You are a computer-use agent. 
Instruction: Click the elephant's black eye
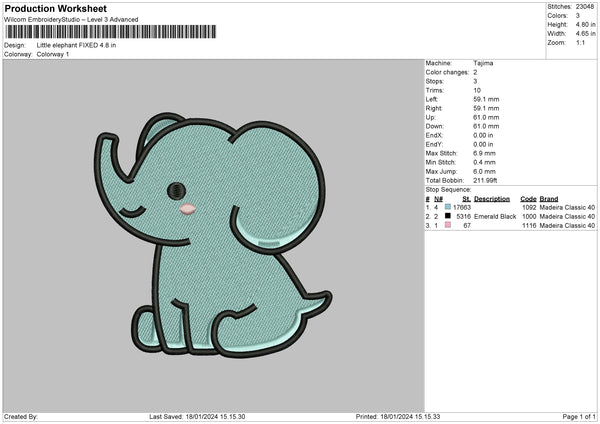pyautogui.click(x=176, y=188)
